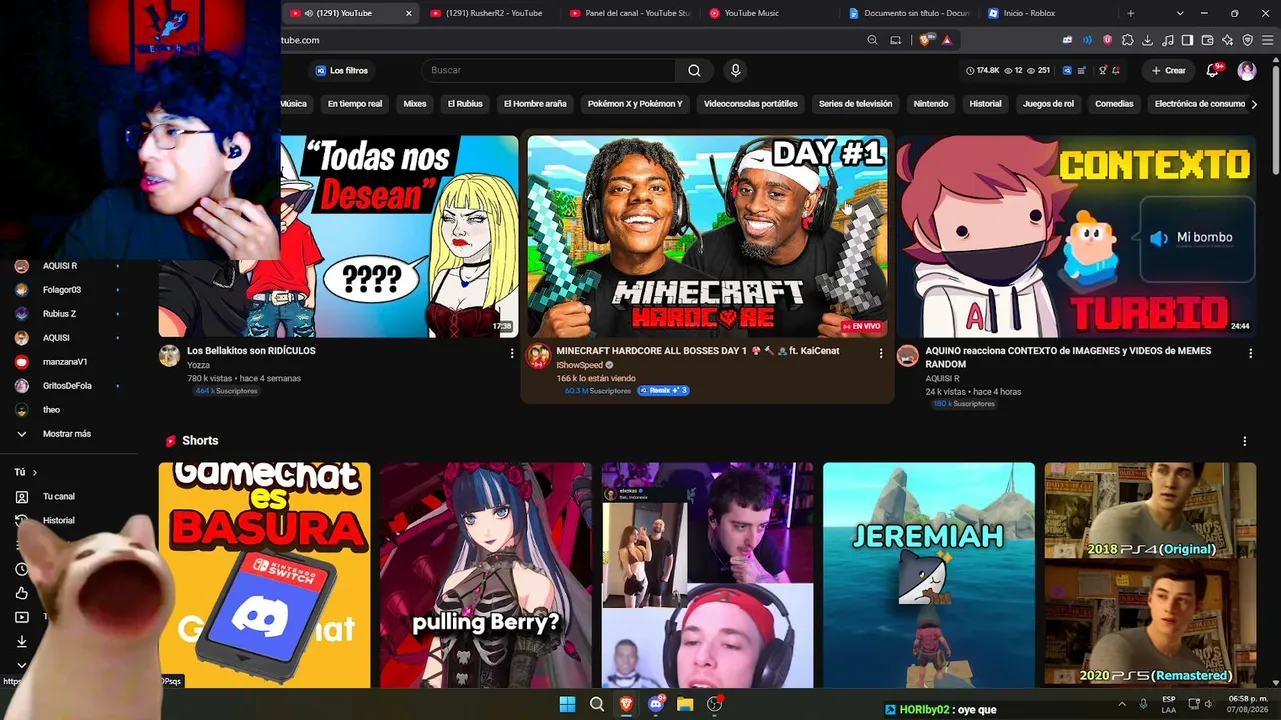Open options for AQUINO reacciona video
Image resolution: width=1281 pixels, height=720 pixels.
(x=1250, y=353)
